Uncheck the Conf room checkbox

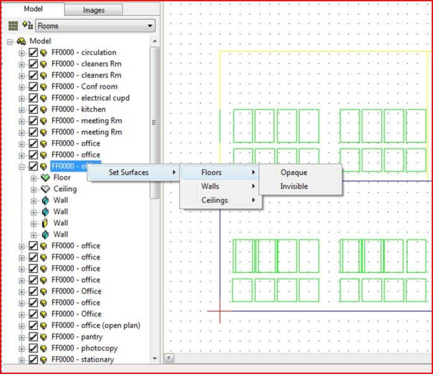(33, 87)
